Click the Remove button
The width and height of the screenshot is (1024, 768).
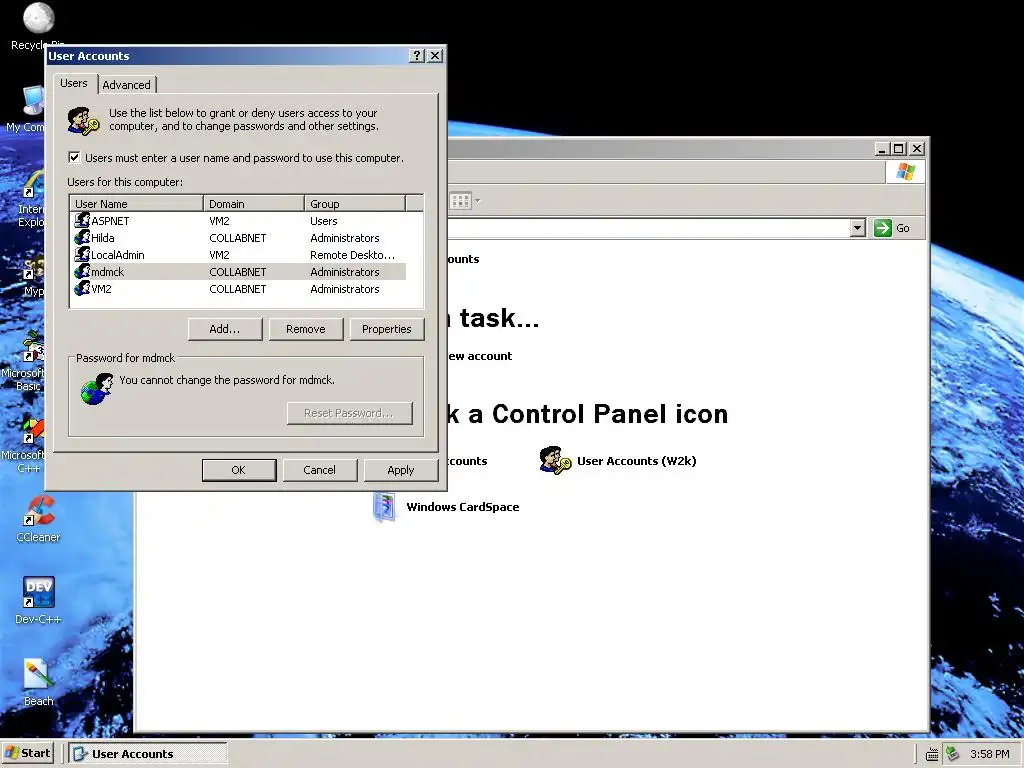tap(306, 329)
